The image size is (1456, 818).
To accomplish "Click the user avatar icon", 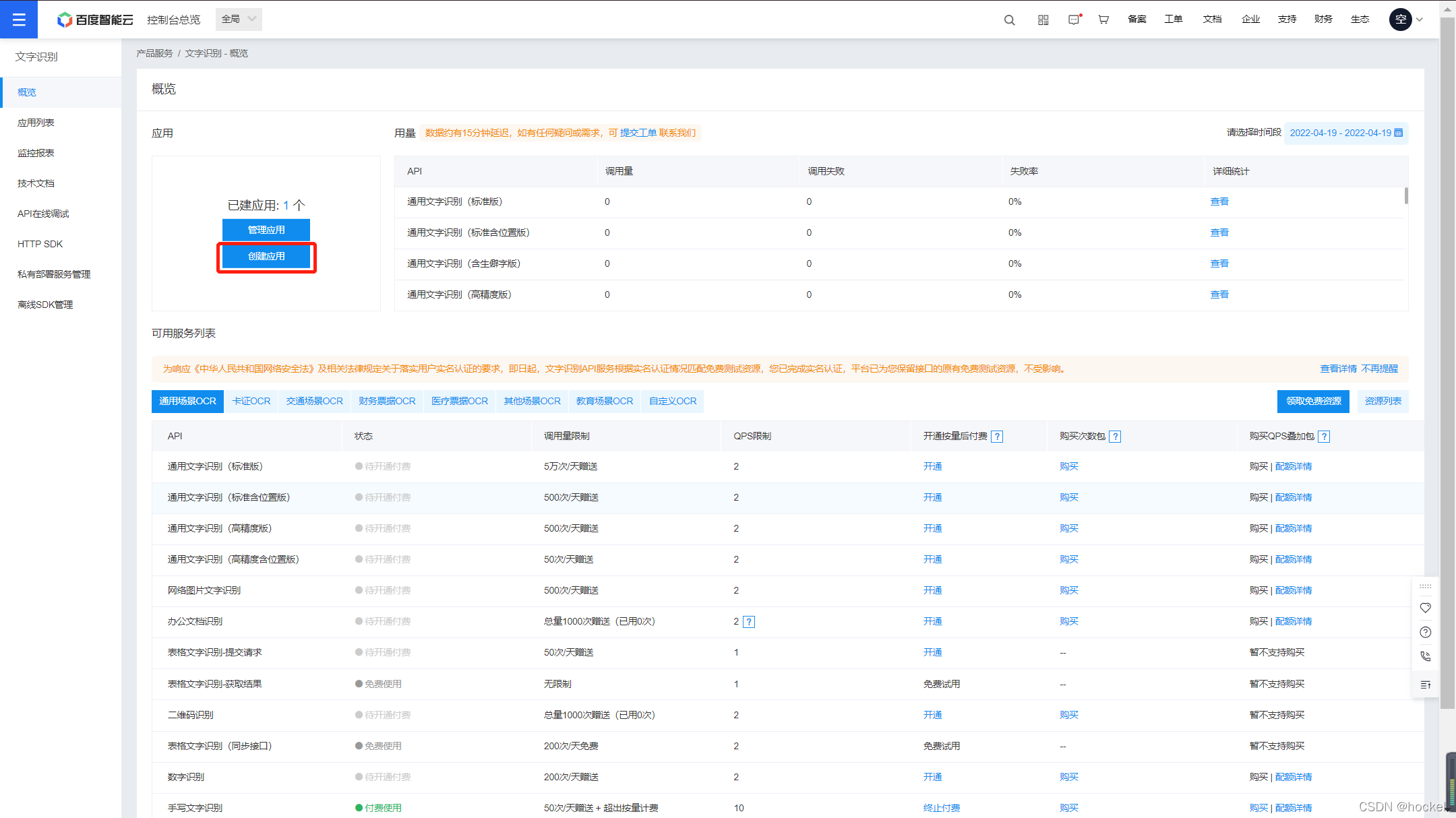I will 1401,20.
